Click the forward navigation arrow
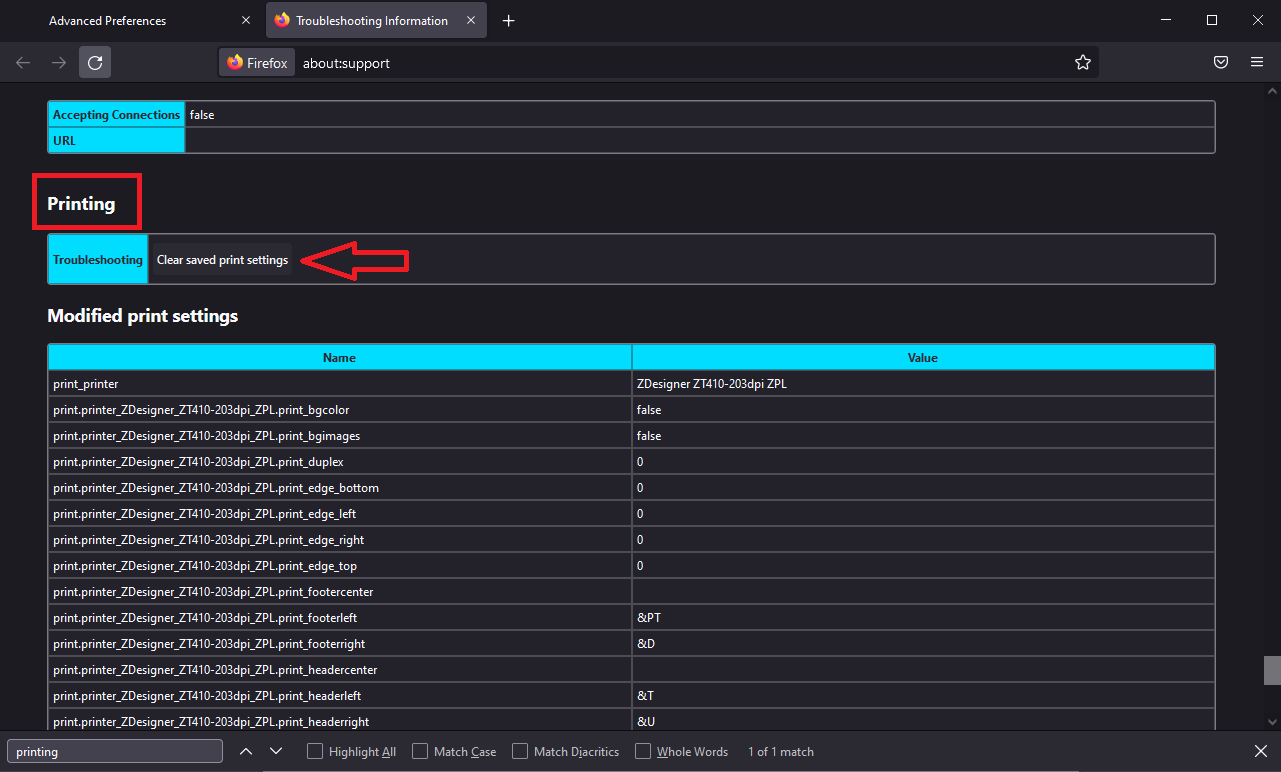 point(59,63)
